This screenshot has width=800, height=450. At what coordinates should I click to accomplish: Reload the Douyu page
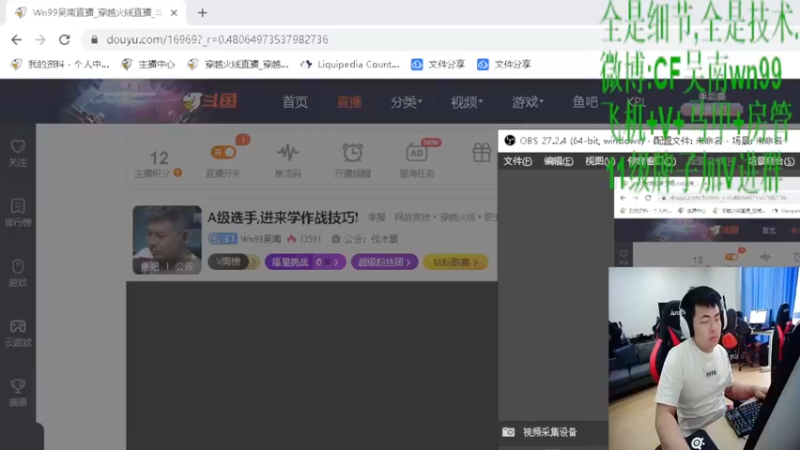tap(64, 40)
